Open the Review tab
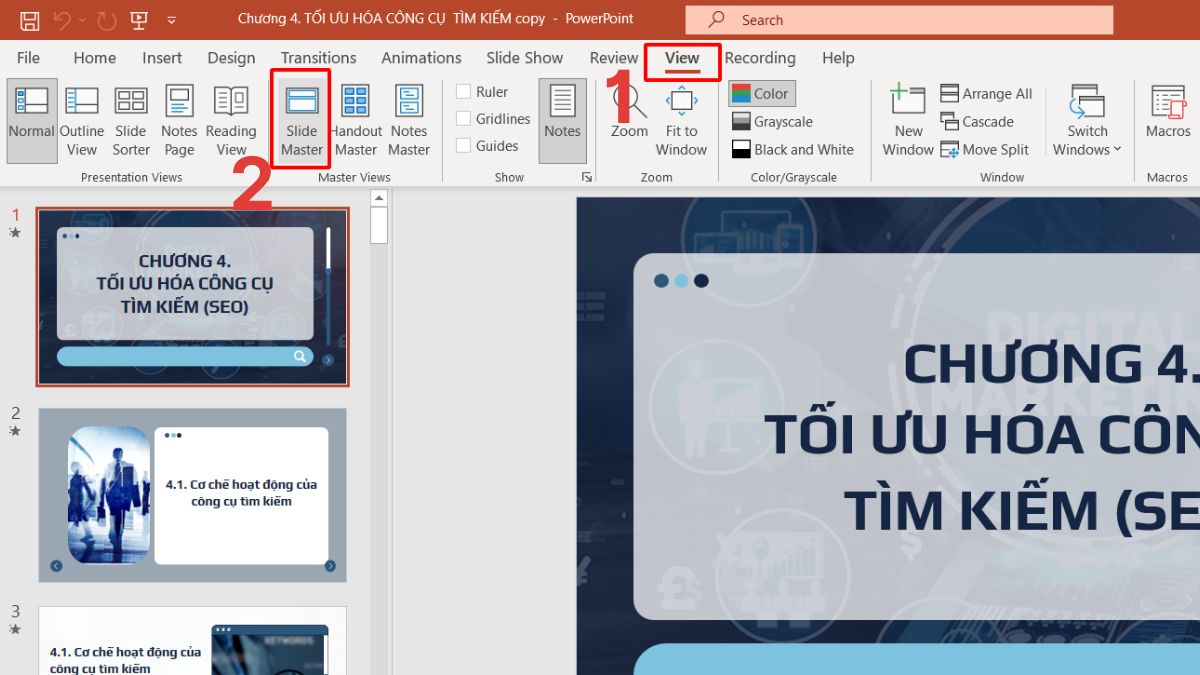Image resolution: width=1200 pixels, height=675 pixels. (613, 58)
